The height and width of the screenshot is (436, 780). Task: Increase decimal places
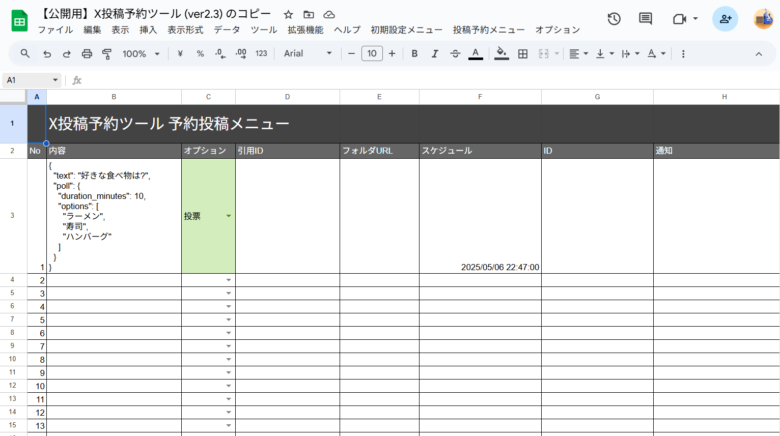[x=241, y=54]
